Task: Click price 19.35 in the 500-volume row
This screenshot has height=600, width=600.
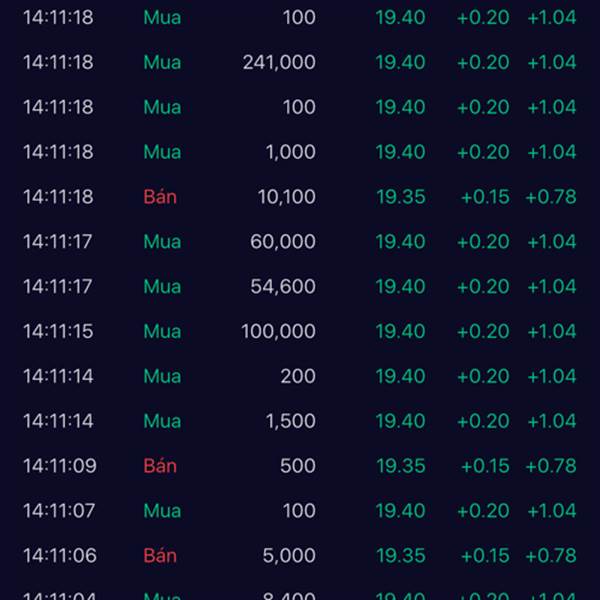Action: coord(401,466)
